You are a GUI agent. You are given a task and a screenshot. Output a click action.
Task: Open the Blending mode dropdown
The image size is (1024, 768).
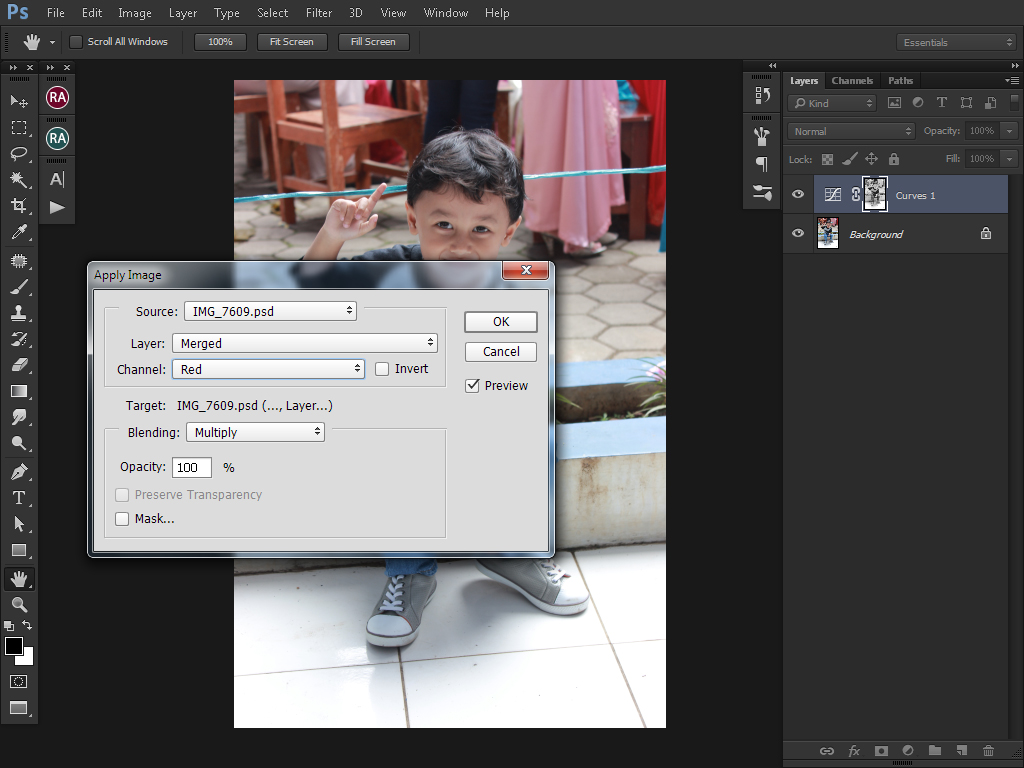point(254,432)
